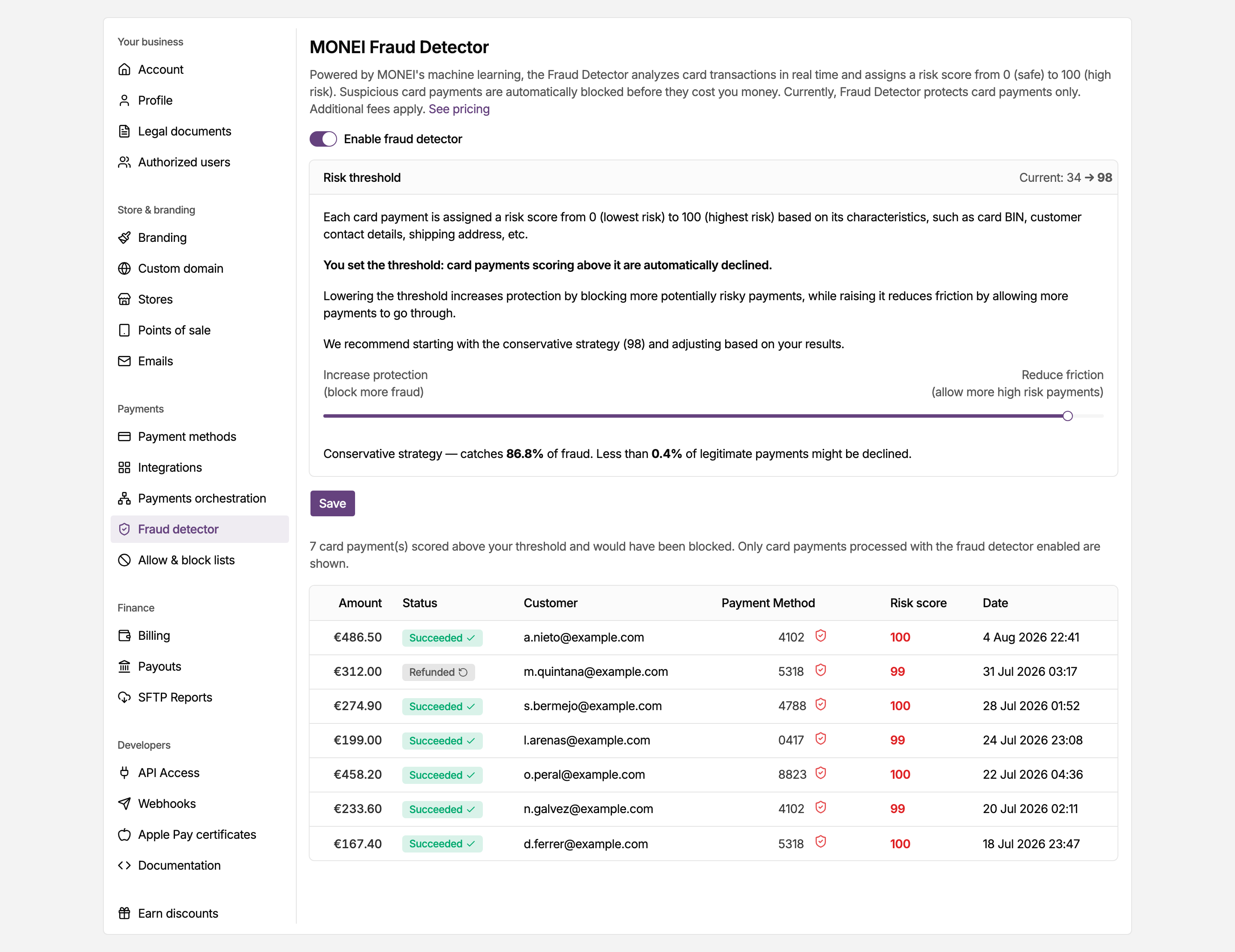Click the shield icon in s.bermejo@example.com row
This screenshot has height=952, width=1235.
pos(820,705)
